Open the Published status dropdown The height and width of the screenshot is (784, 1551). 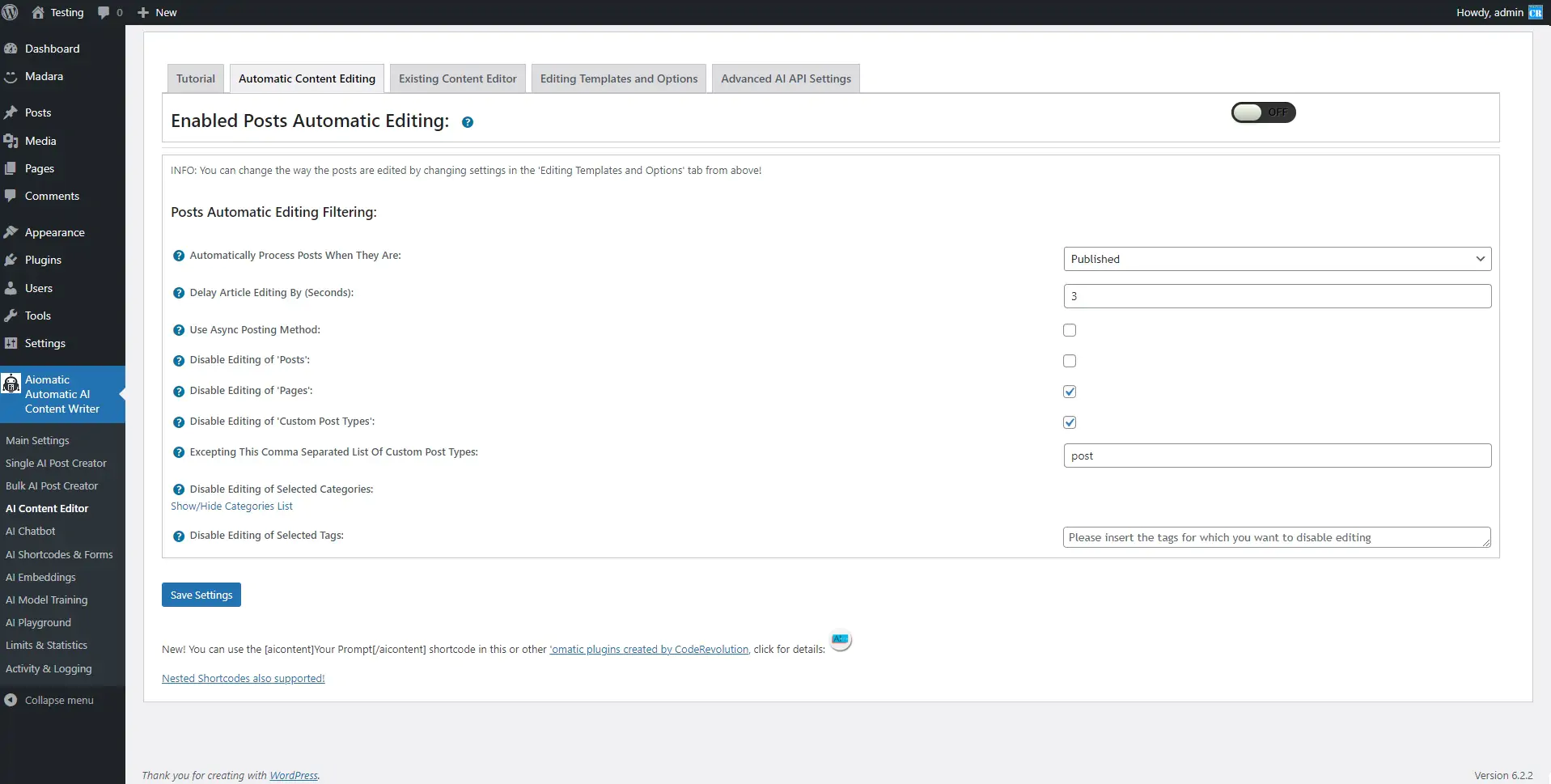(1277, 259)
